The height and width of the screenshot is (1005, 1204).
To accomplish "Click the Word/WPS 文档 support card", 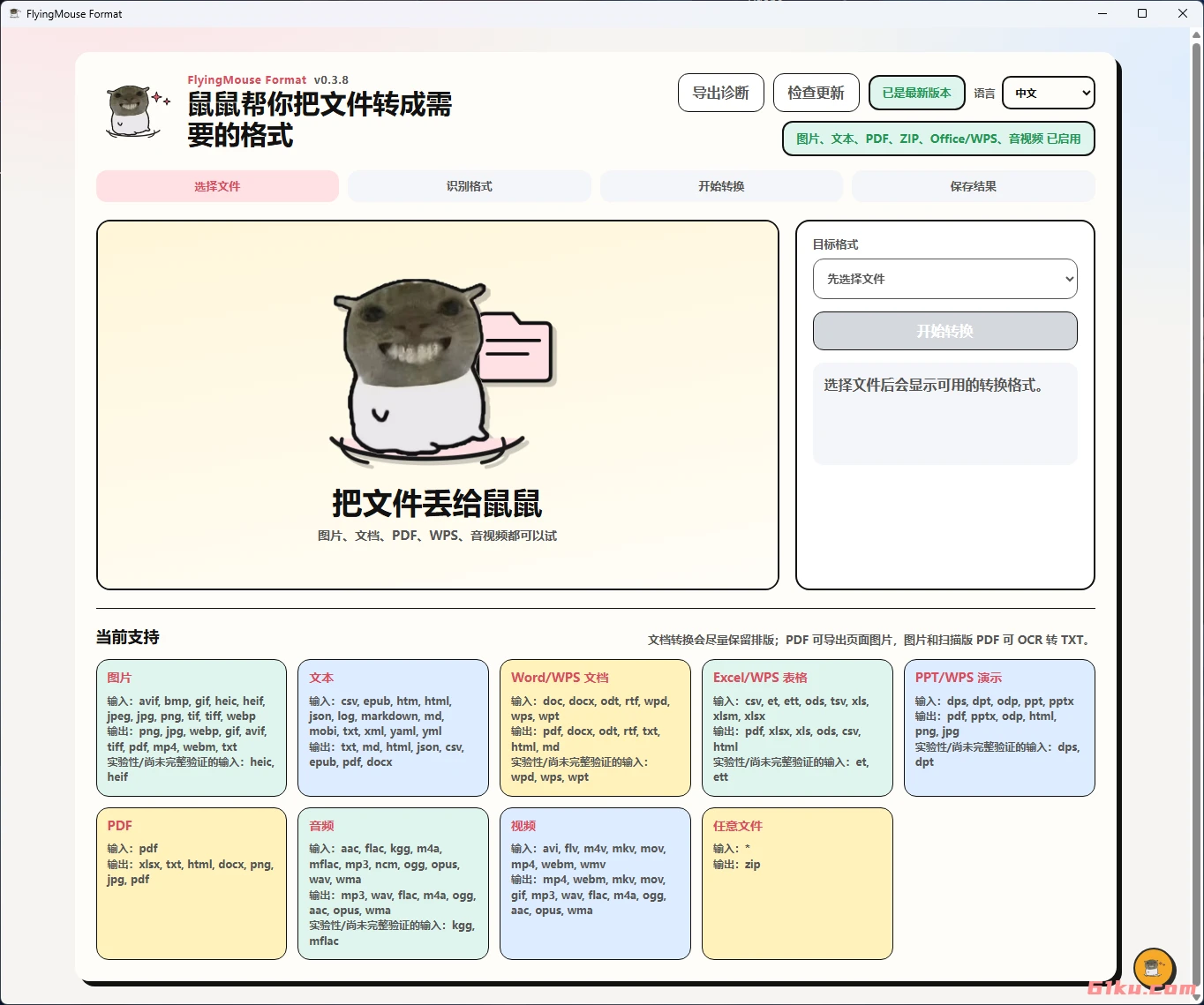I will click(x=596, y=728).
